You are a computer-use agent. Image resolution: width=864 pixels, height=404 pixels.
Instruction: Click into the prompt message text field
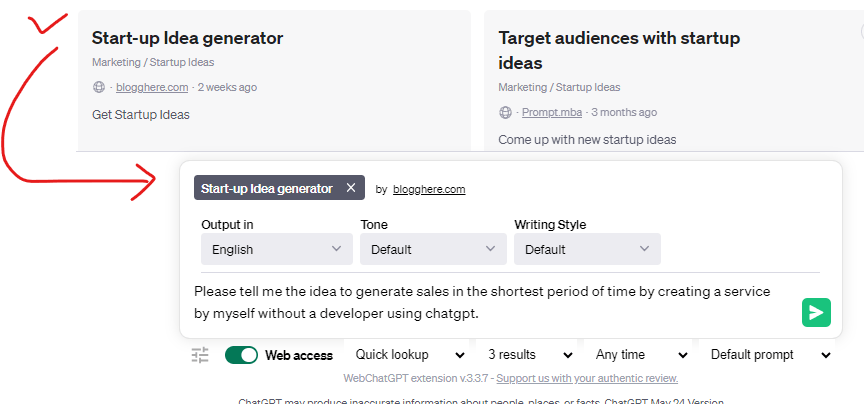click(x=480, y=302)
